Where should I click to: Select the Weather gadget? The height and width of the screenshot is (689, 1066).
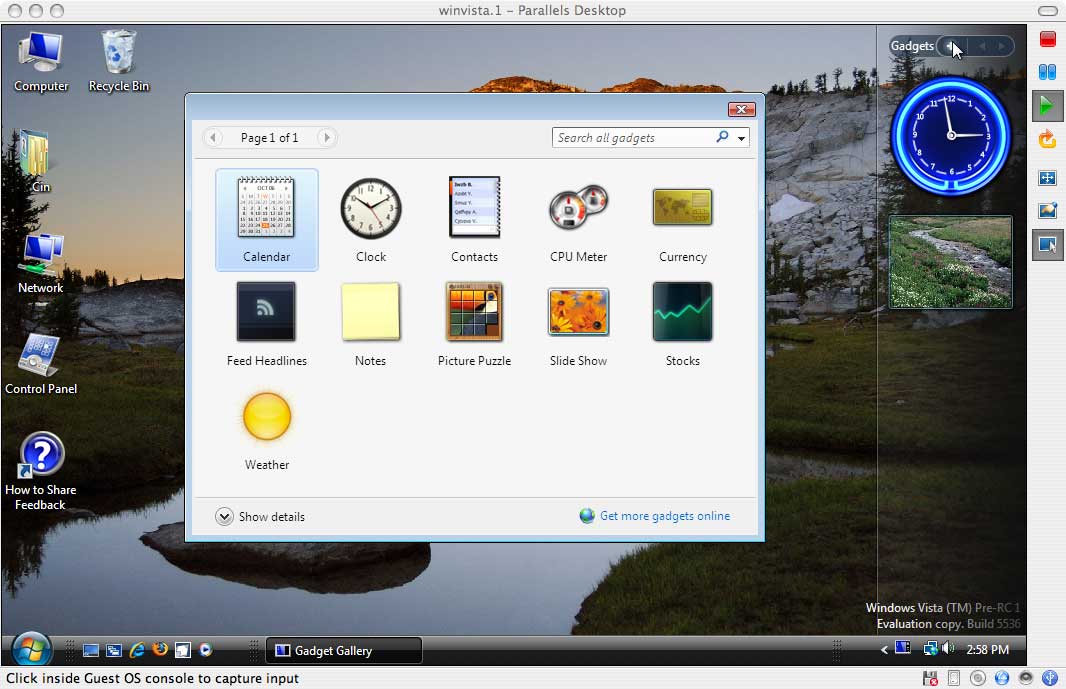(x=266, y=431)
